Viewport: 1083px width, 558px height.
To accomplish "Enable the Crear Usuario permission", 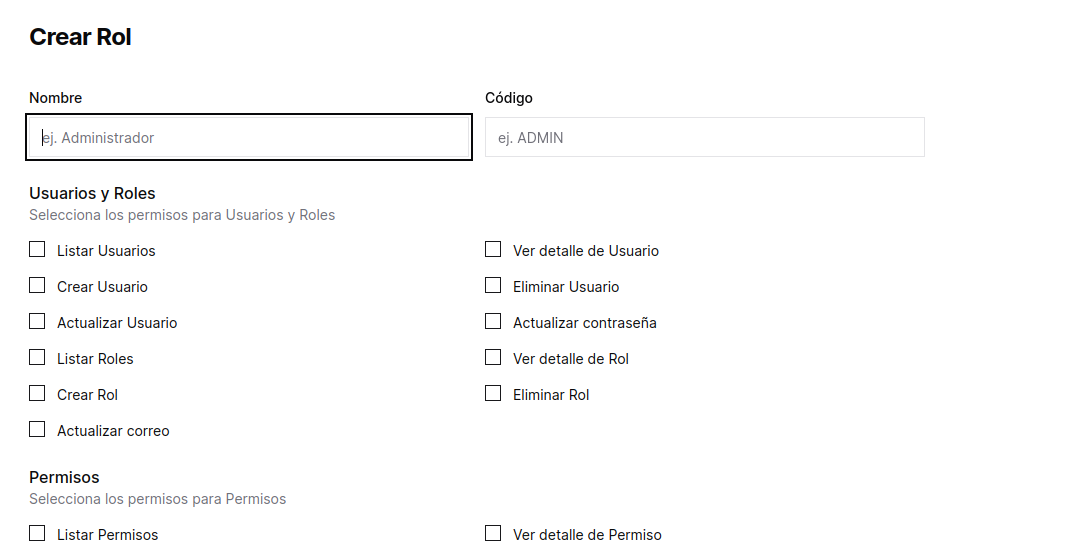I will 37,286.
